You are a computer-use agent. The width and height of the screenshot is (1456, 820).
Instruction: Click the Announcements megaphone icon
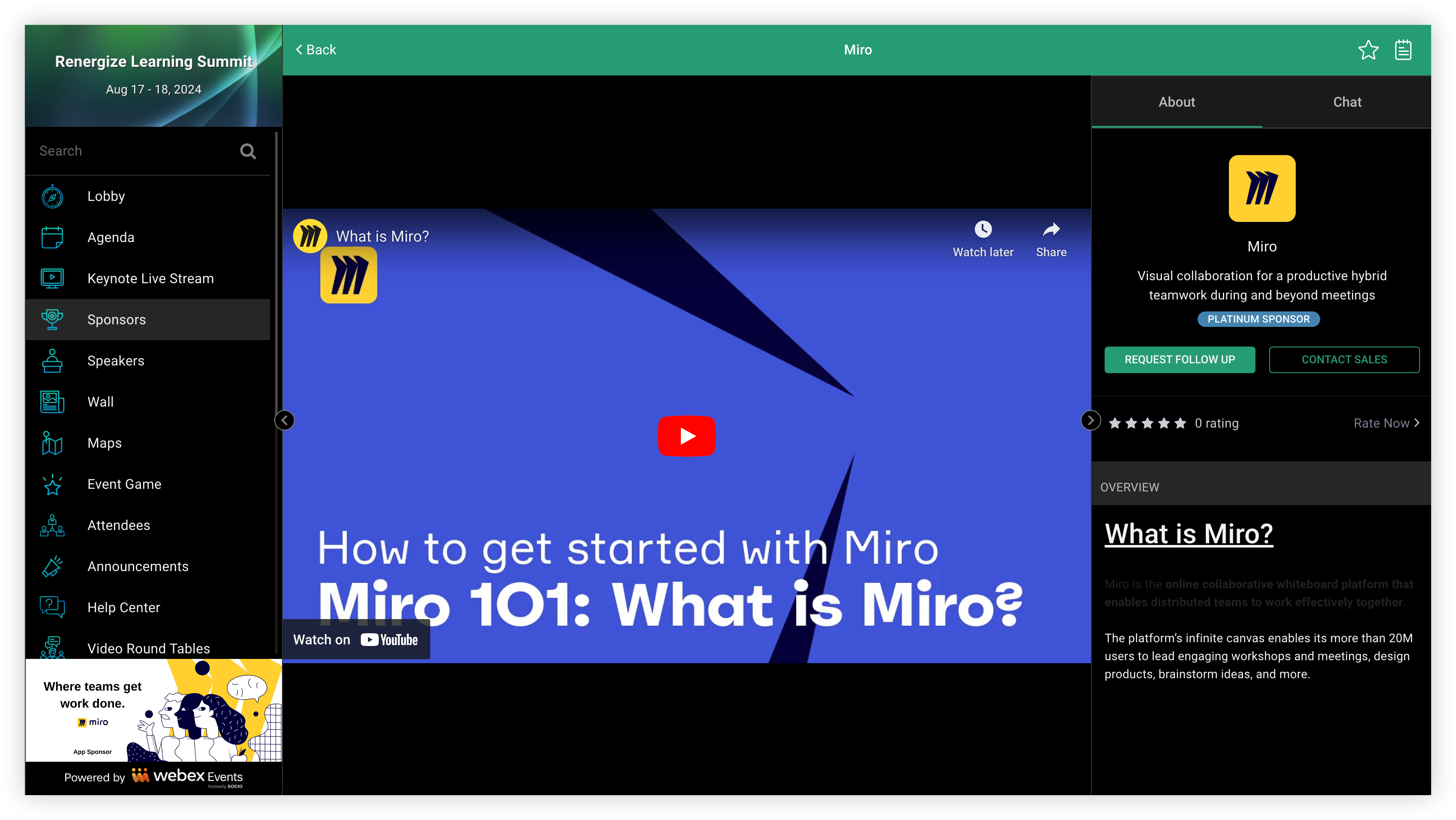tap(52, 566)
